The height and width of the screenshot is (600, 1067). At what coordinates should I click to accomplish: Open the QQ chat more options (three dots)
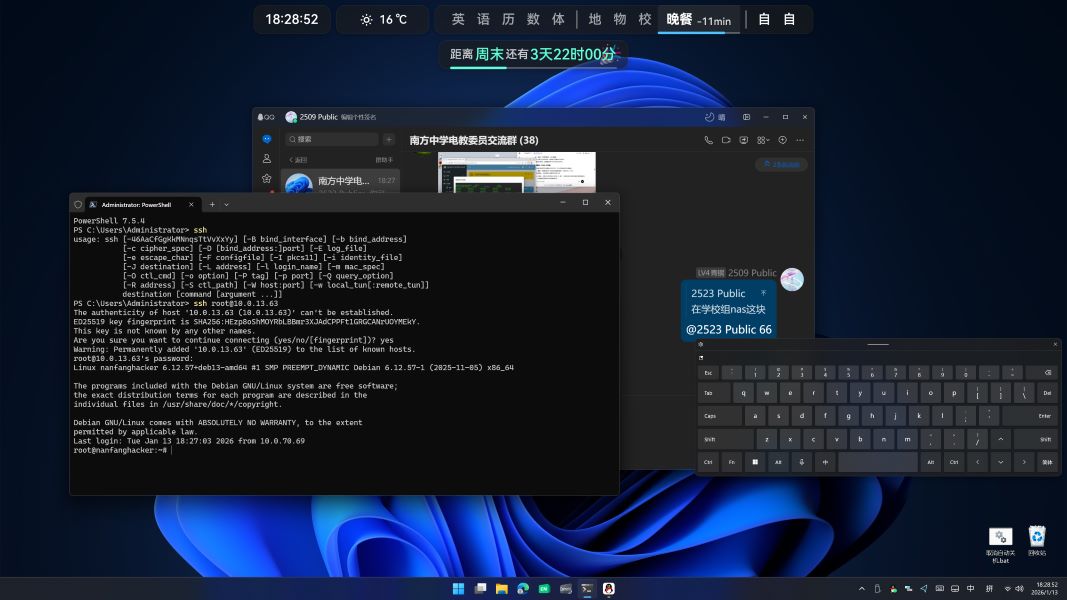(800, 140)
